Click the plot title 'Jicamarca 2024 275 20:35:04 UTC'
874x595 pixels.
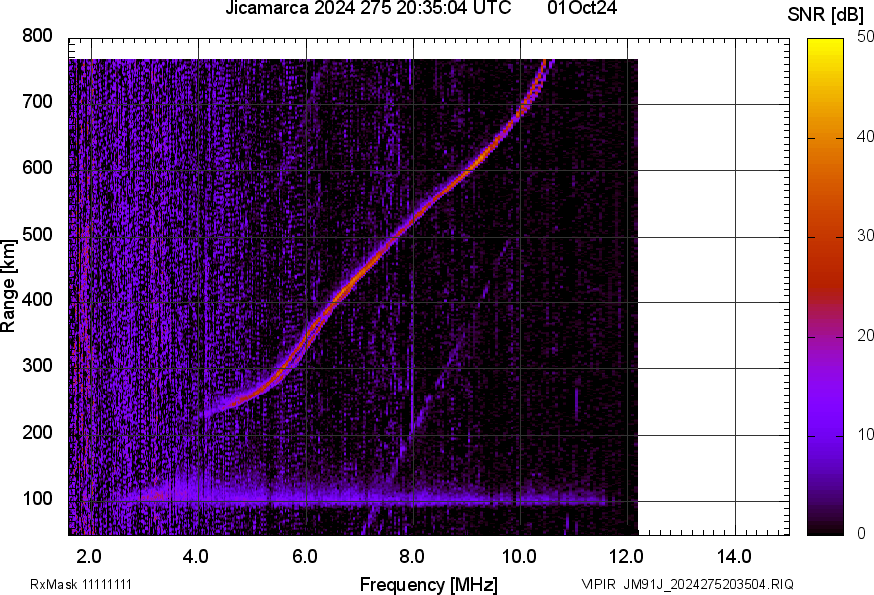[368, 7]
